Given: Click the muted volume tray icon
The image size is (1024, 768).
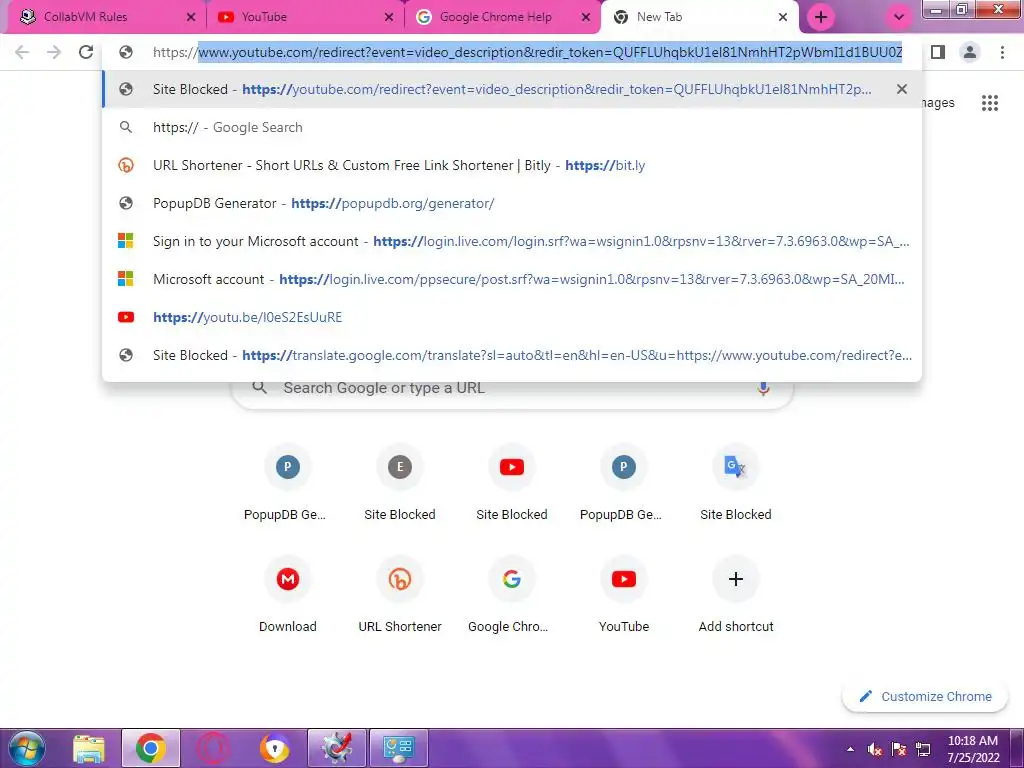Looking at the screenshot, I should point(874,749).
